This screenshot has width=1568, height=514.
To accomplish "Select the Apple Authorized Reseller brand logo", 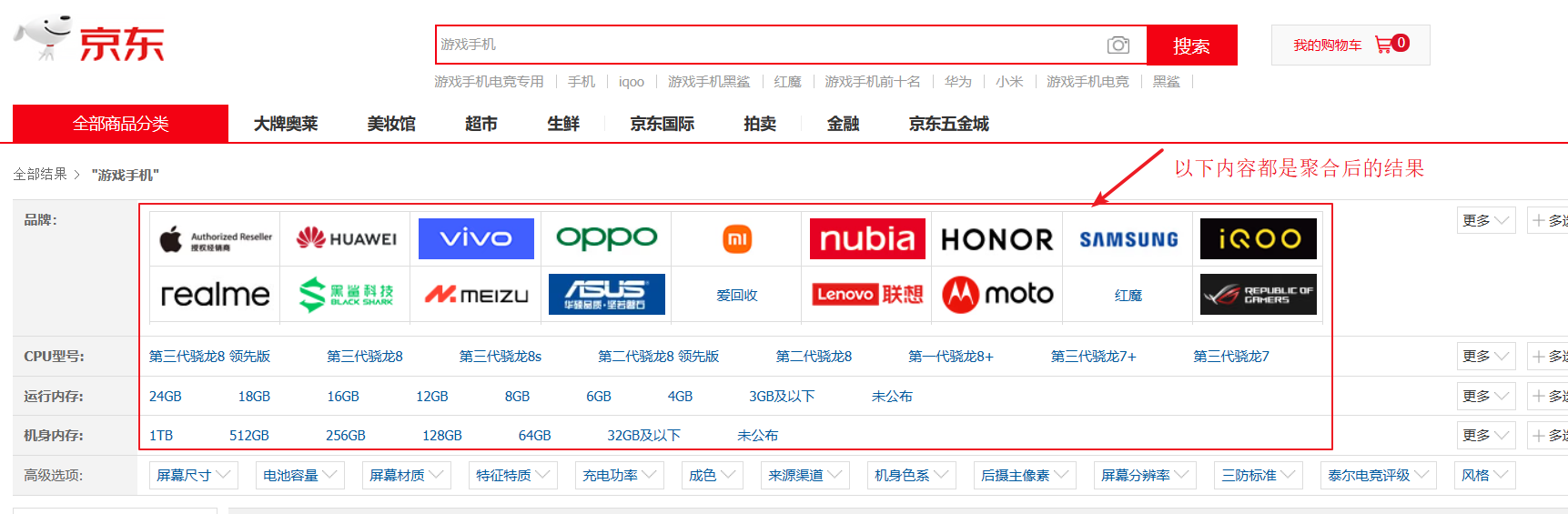I will pyautogui.click(x=216, y=239).
